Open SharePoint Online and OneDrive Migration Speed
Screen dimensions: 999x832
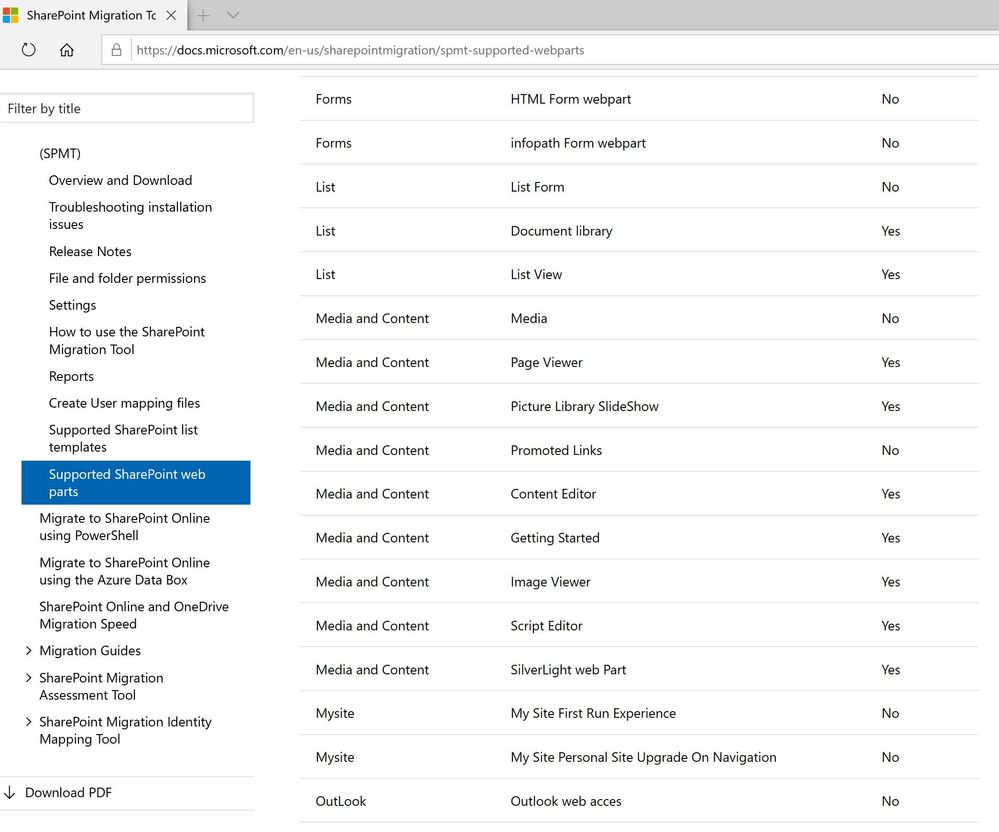point(134,615)
